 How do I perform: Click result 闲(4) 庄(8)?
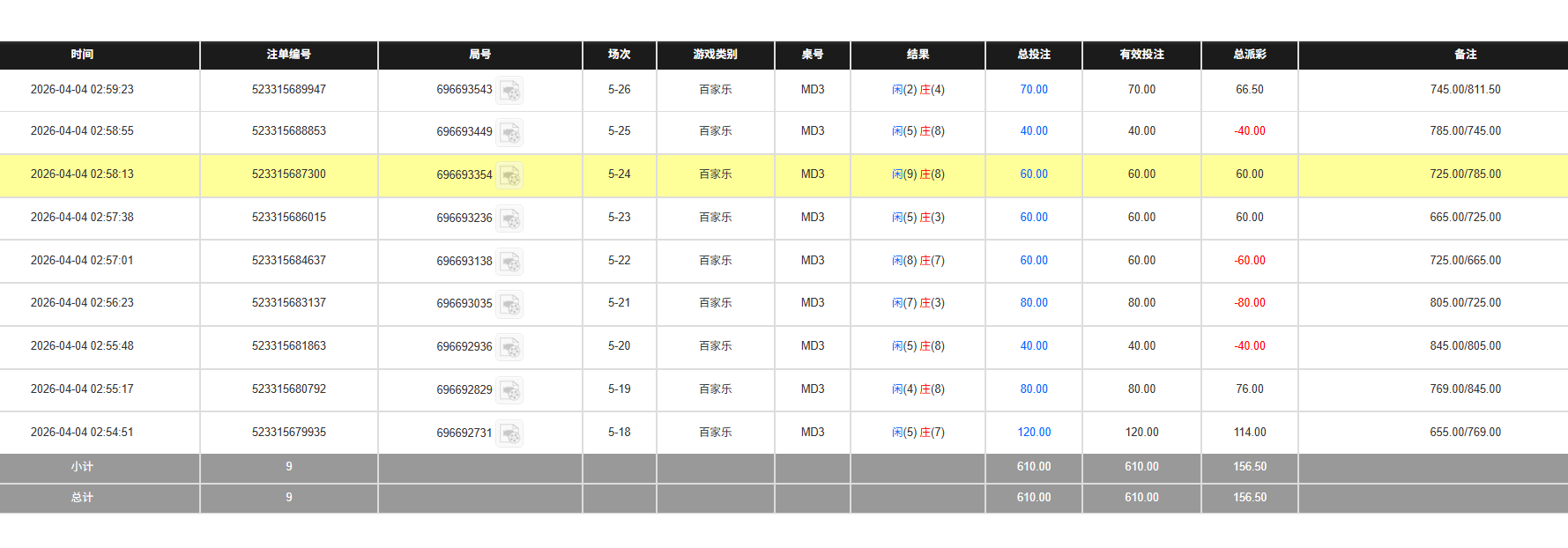tap(918, 389)
